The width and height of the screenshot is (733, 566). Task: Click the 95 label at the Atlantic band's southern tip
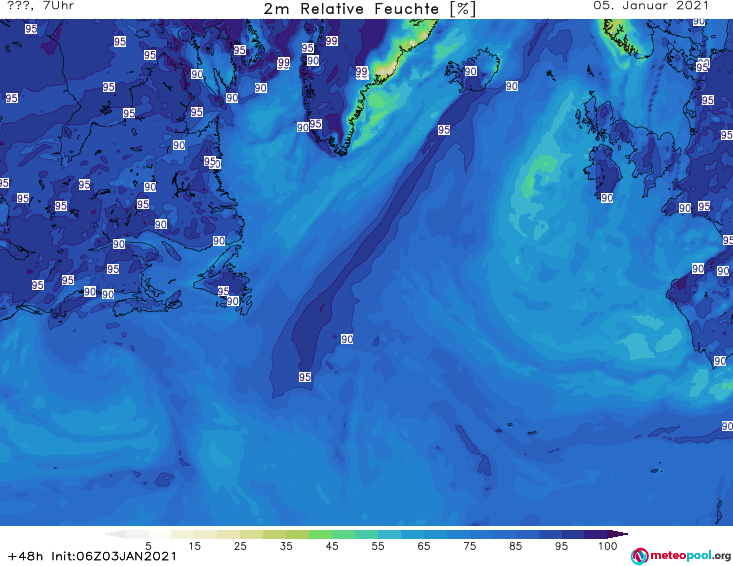305,377
